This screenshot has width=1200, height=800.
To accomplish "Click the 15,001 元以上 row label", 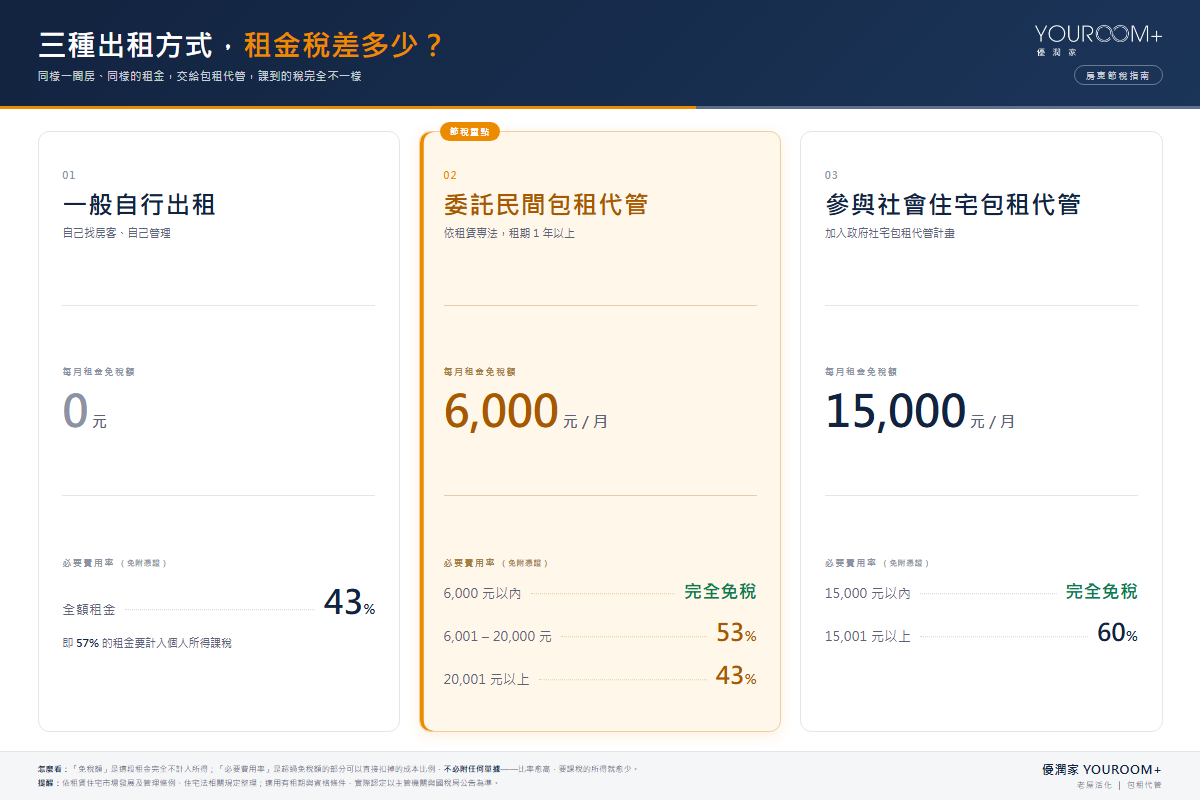I will click(x=868, y=636).
